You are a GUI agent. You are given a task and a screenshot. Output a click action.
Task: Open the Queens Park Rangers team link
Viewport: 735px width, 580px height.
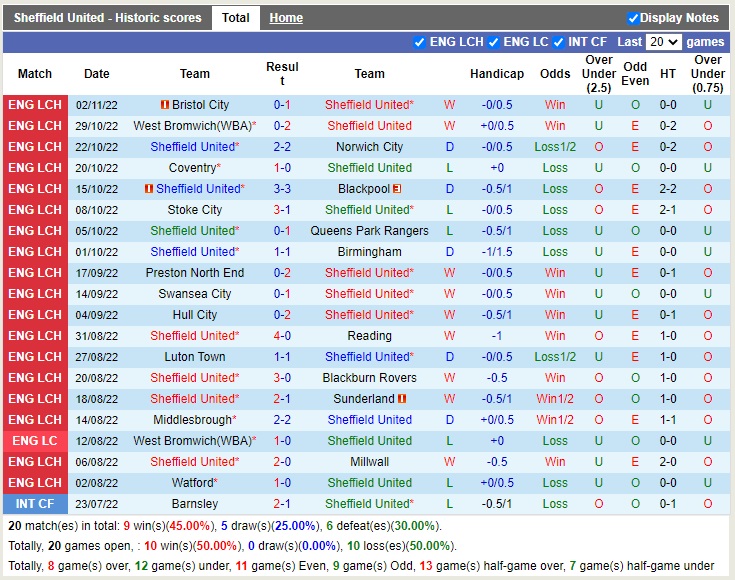(x=369, y=231)
